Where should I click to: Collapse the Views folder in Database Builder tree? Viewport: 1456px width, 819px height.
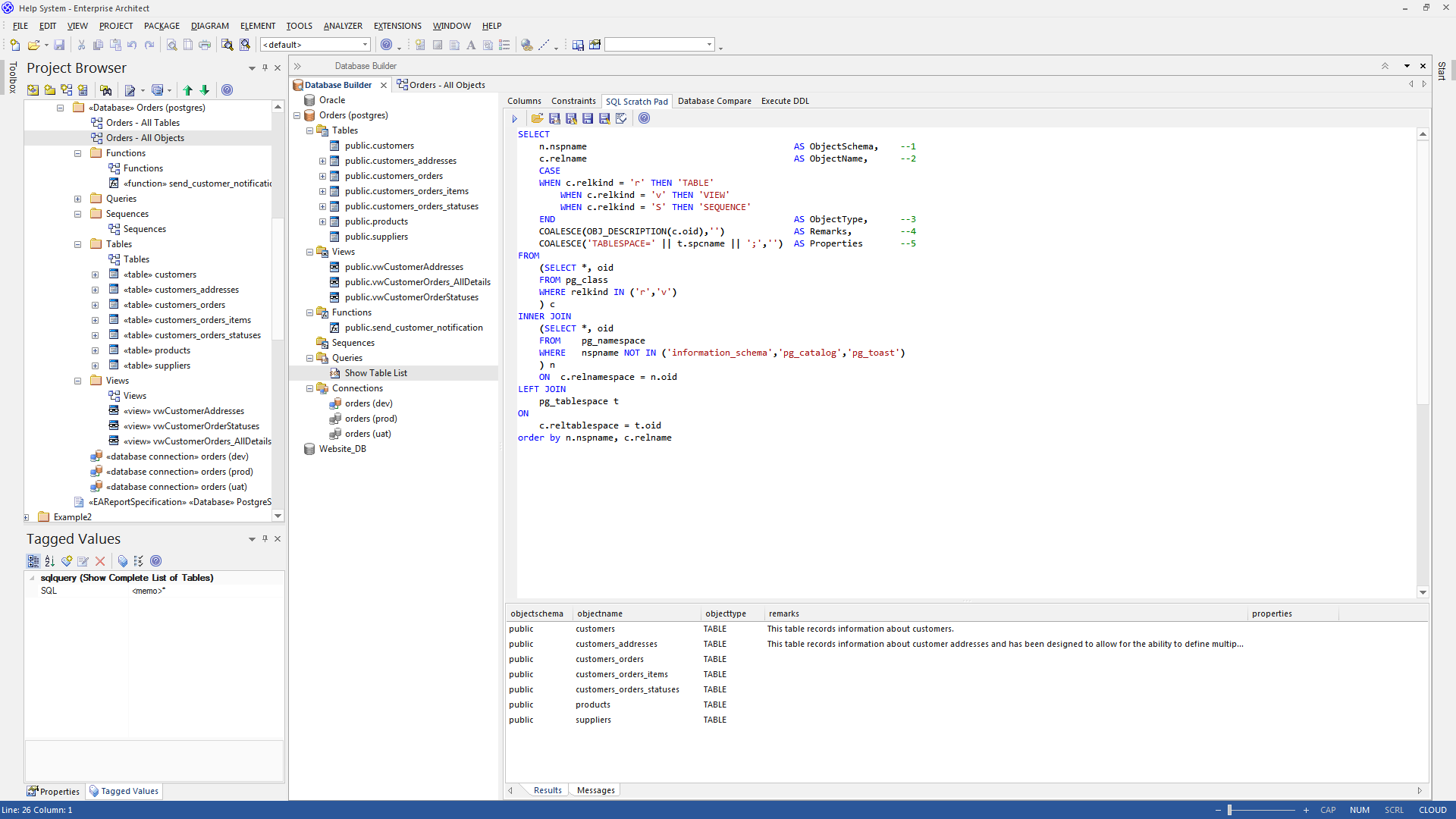point(309,252)
